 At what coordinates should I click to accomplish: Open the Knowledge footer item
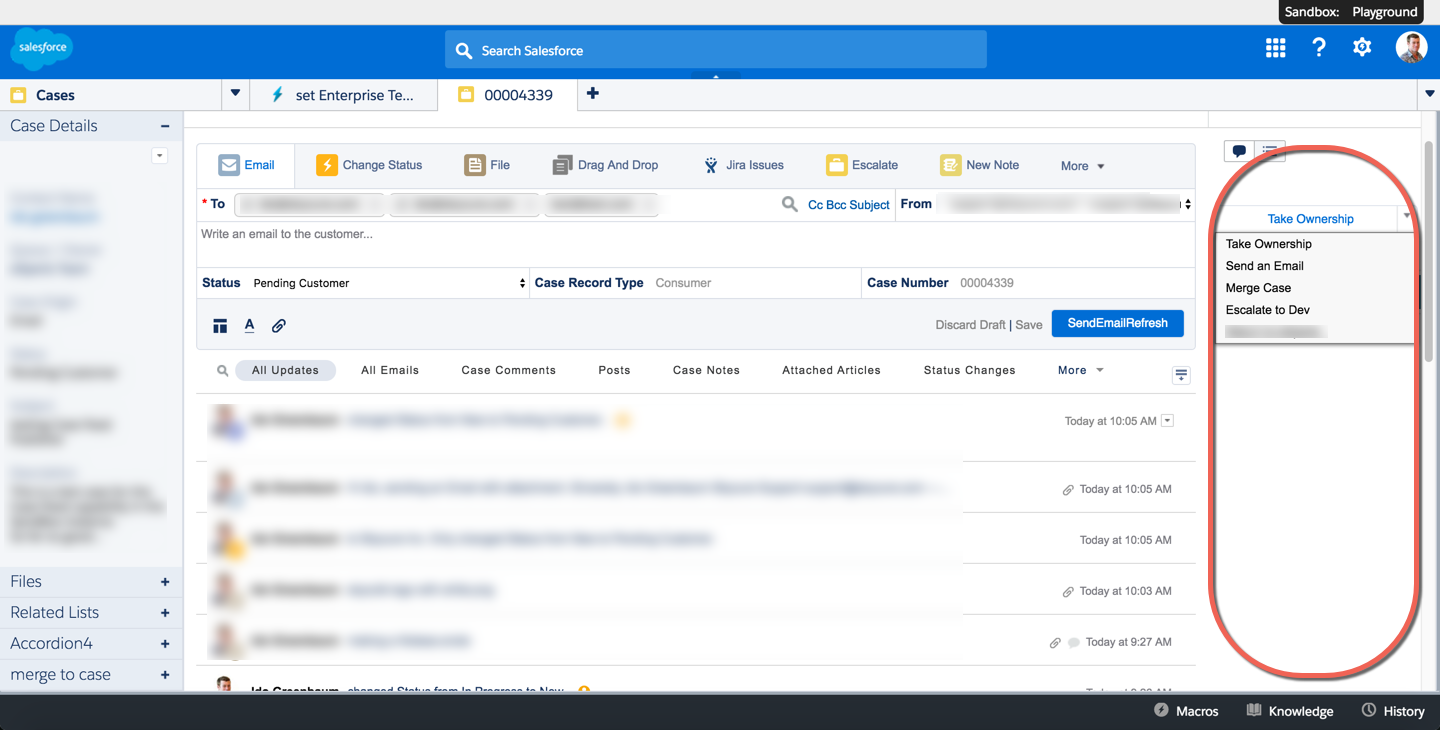[x=1290, y=711]
